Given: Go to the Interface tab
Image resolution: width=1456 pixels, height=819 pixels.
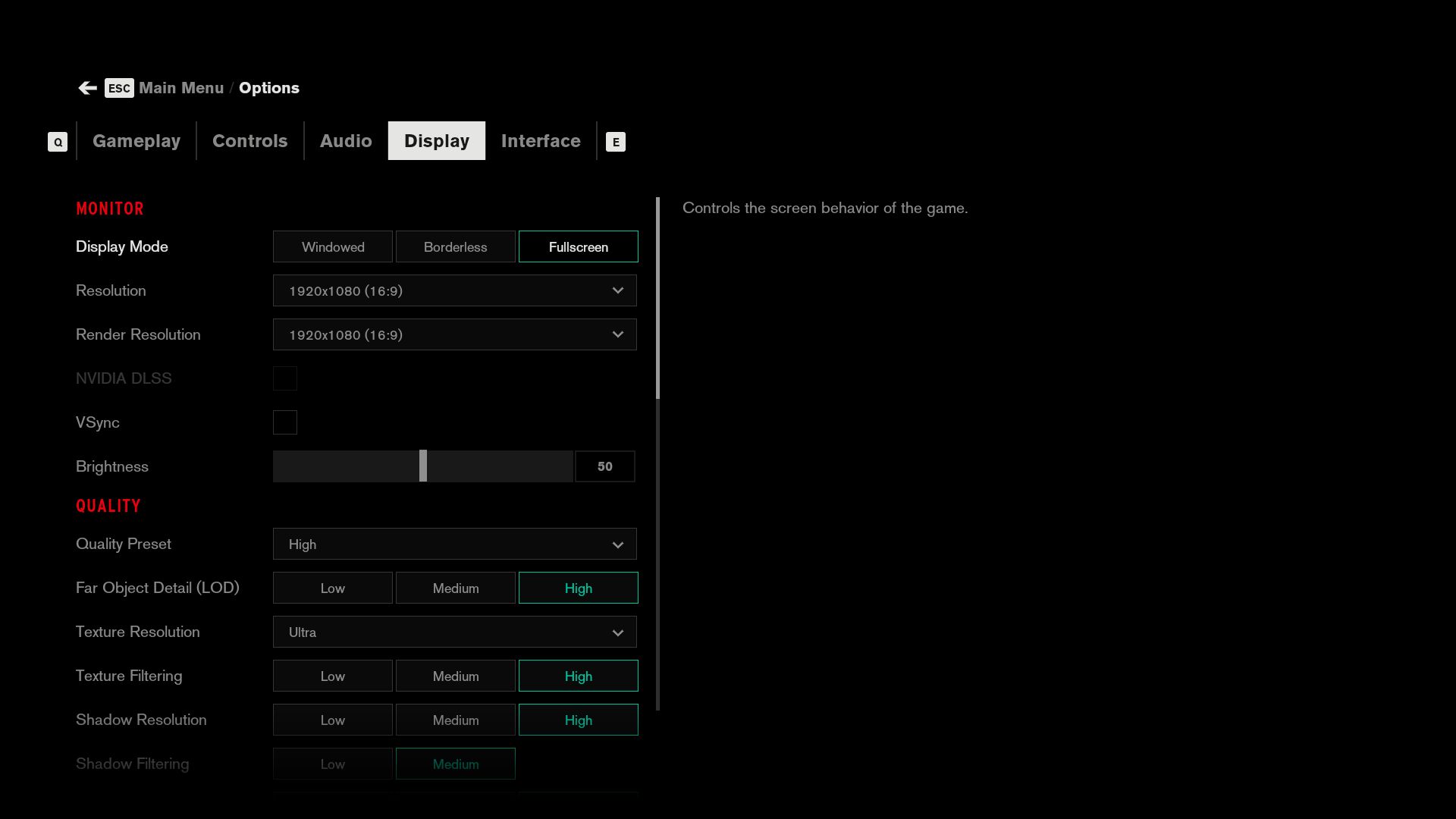Looking at the screenshot, I should (x=541, y=141).
